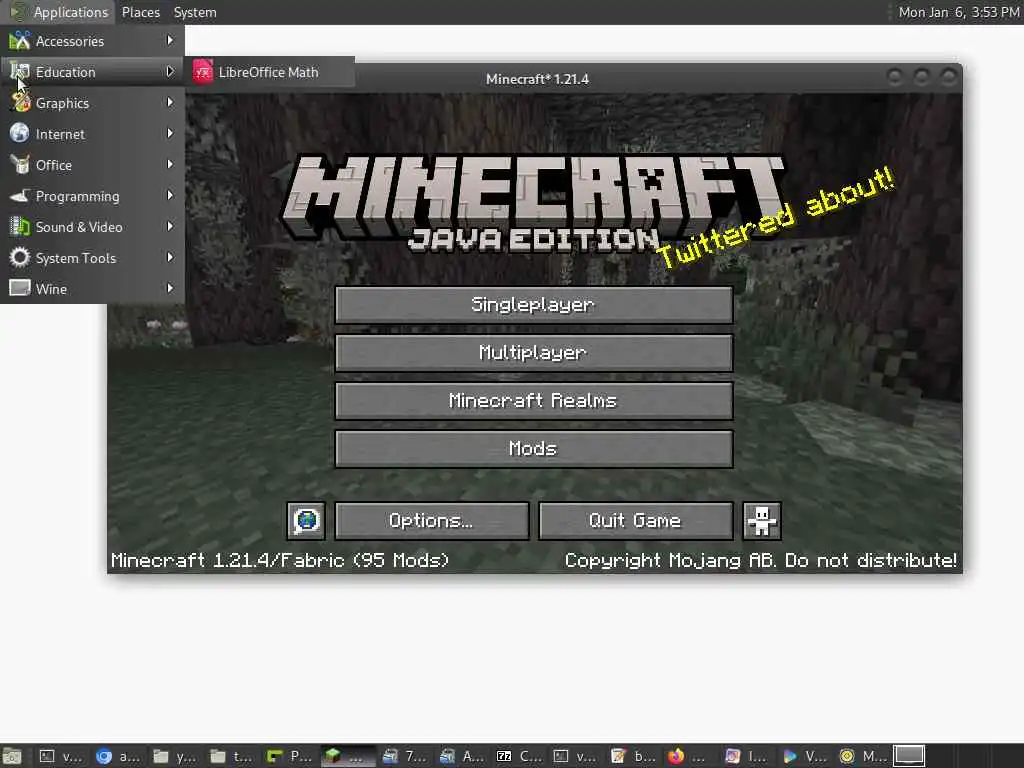Switch to the play-arrow taskbar item labeled V...
This screenshot has width=1024, height=768.
click(x=804, y=756)
